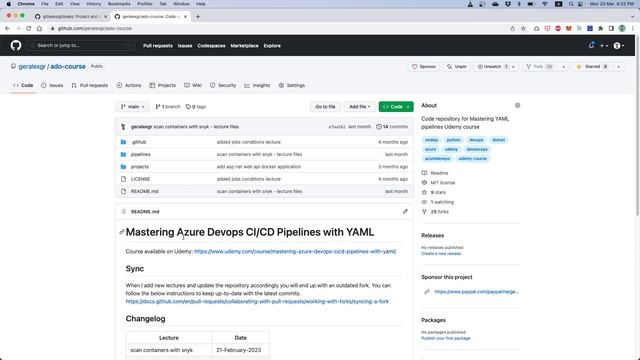The height and width of the screenshot is (360, 640).
Task: Click Publish your first package link
Action: point(446,338)
